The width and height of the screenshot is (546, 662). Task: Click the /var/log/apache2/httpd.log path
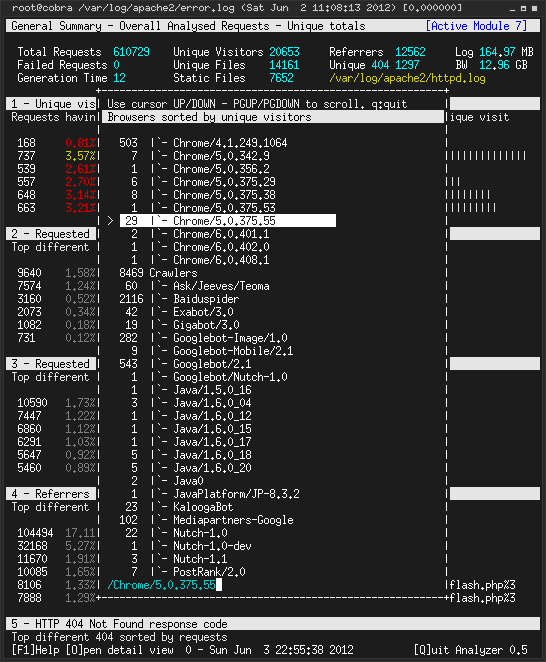pos(407,78)
